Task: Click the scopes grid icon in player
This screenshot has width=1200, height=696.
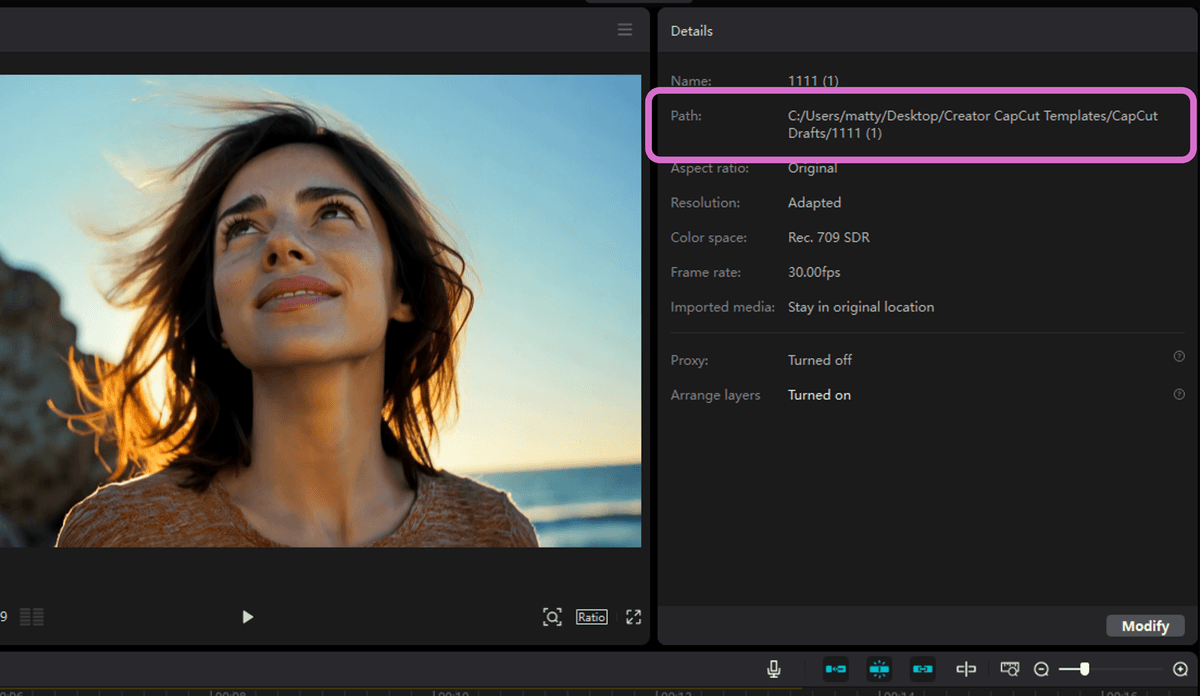Action: pyautogui.click(x=32, y=617)
